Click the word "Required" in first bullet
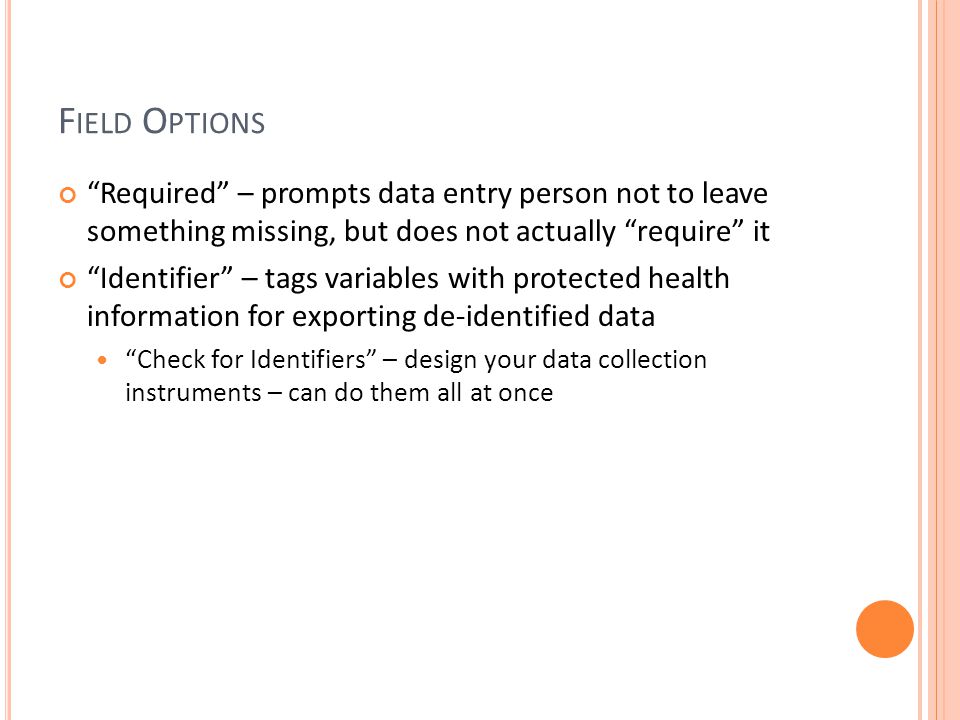Image resolution: width=960 pixels, height=720 pixels. click(x=158, y=194)
